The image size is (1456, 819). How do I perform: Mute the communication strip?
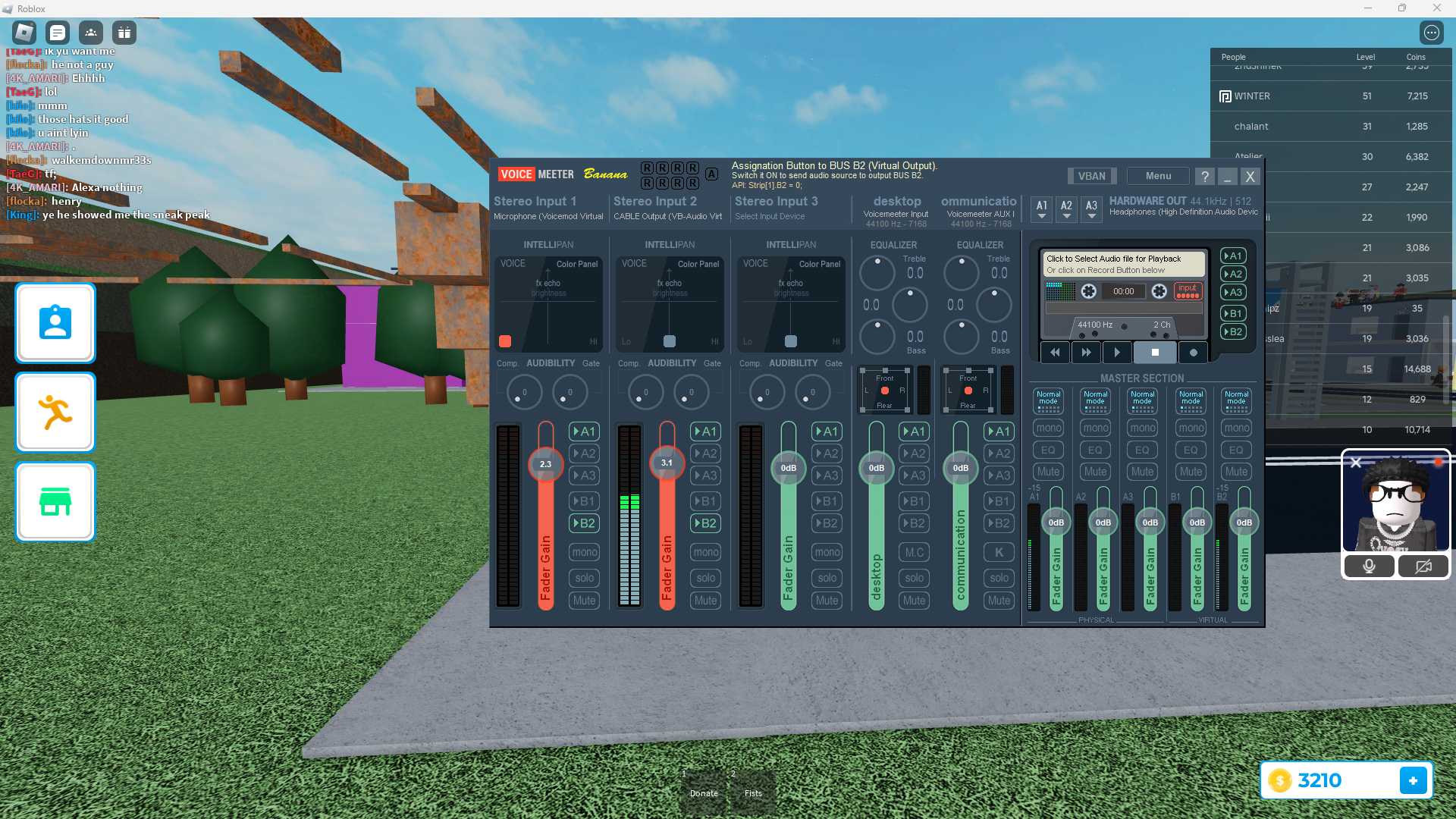(x=999, y=601)
